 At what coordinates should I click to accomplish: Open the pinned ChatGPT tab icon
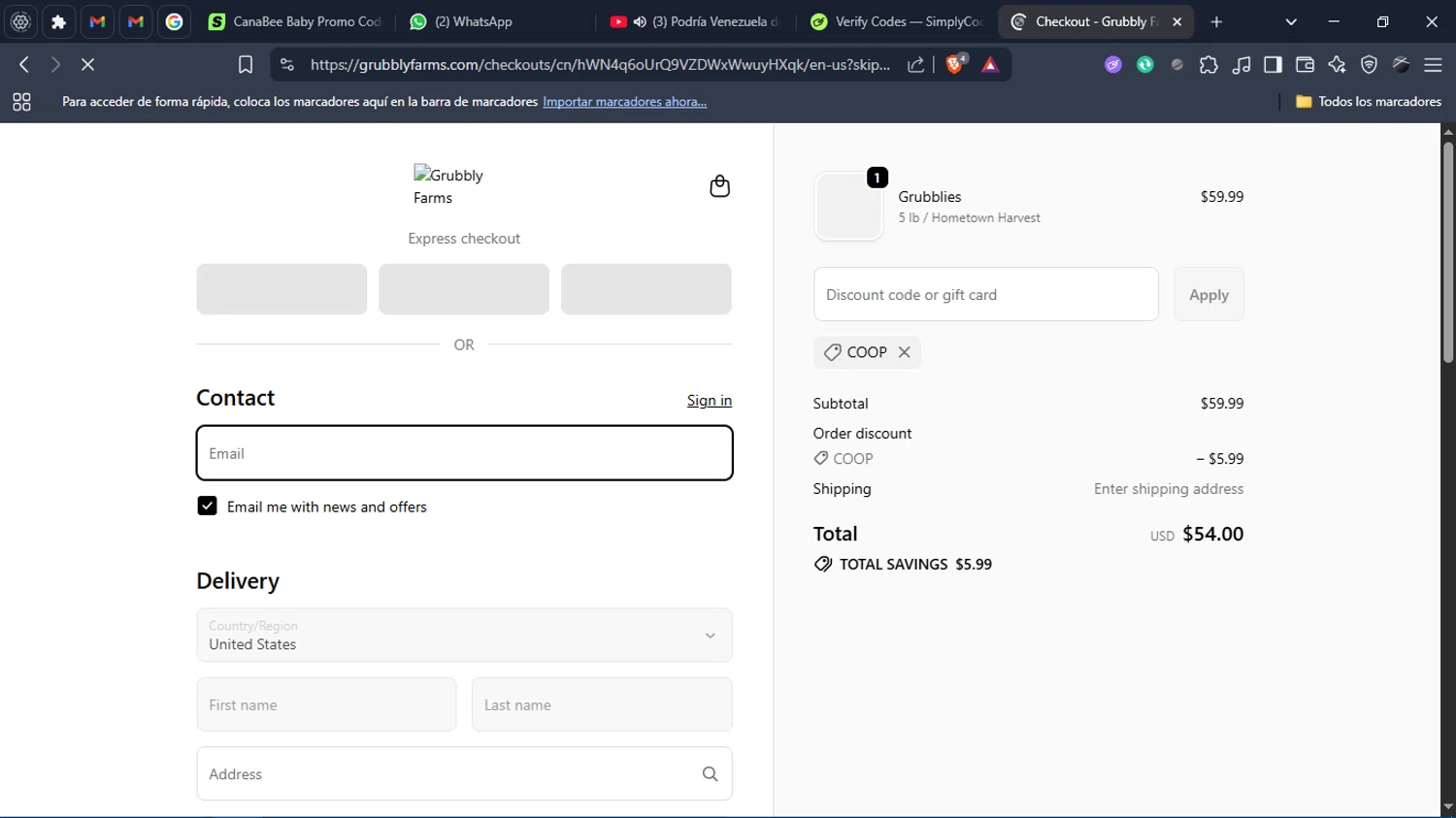point(20,21)
